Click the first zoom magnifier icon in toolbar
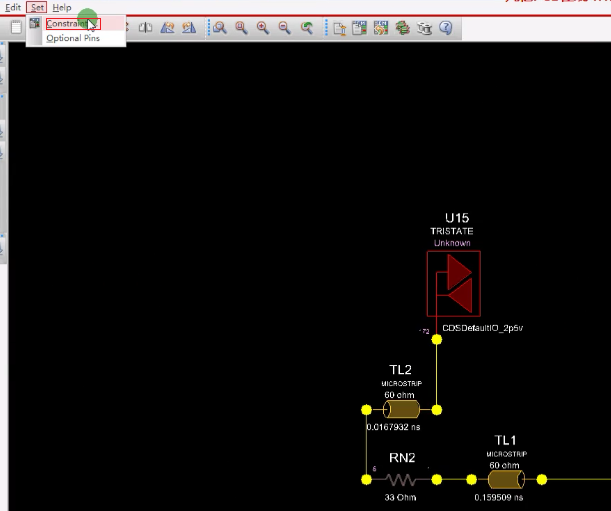This screenshot has height=511, width=611. 219,28
